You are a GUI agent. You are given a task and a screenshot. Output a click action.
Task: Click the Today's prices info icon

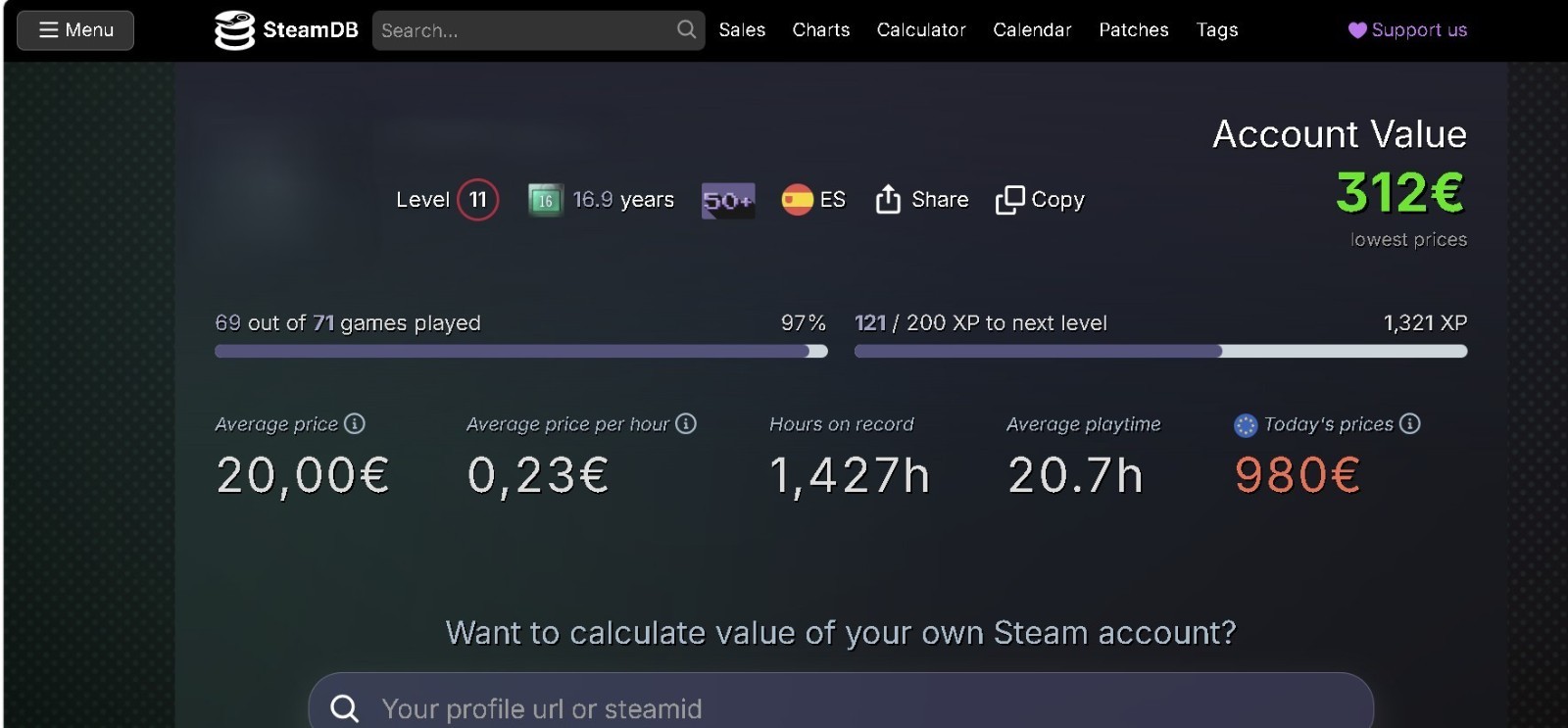(1409, 423)
